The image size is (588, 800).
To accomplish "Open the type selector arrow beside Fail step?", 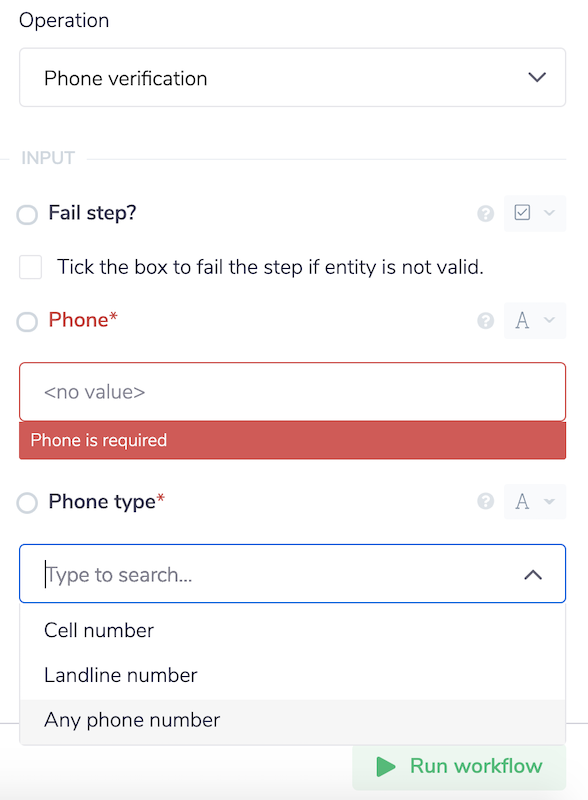I will (x=548, y=213).
